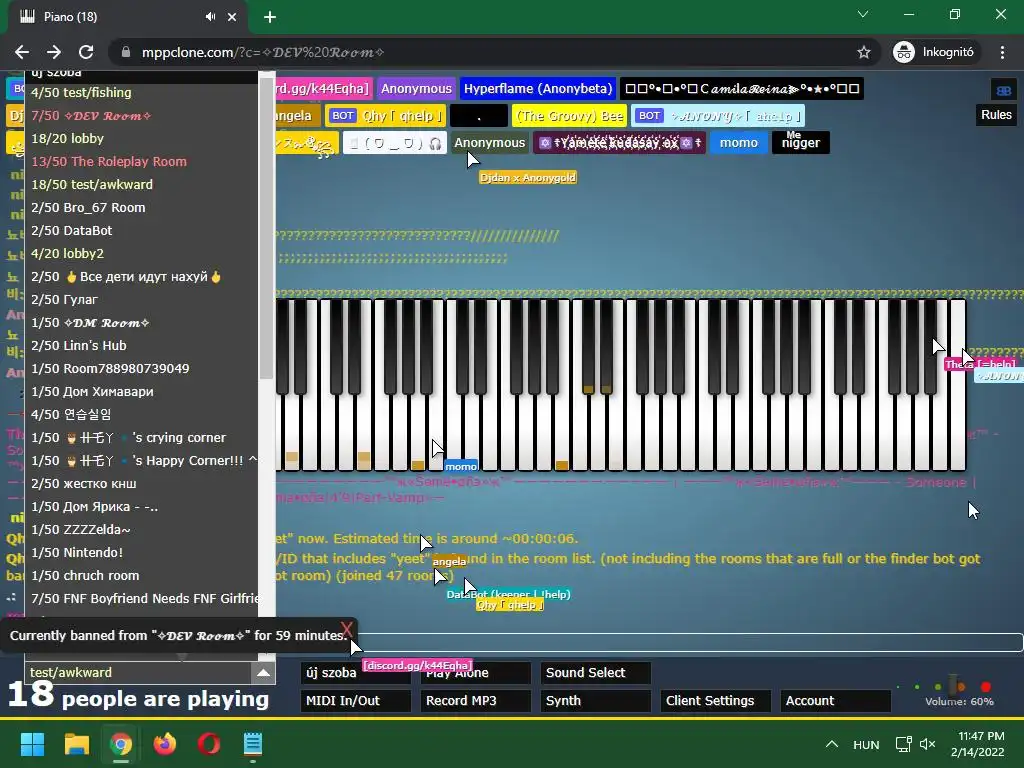Open the 1/50 ✧DM Room✧

click(x=142, y=323)
